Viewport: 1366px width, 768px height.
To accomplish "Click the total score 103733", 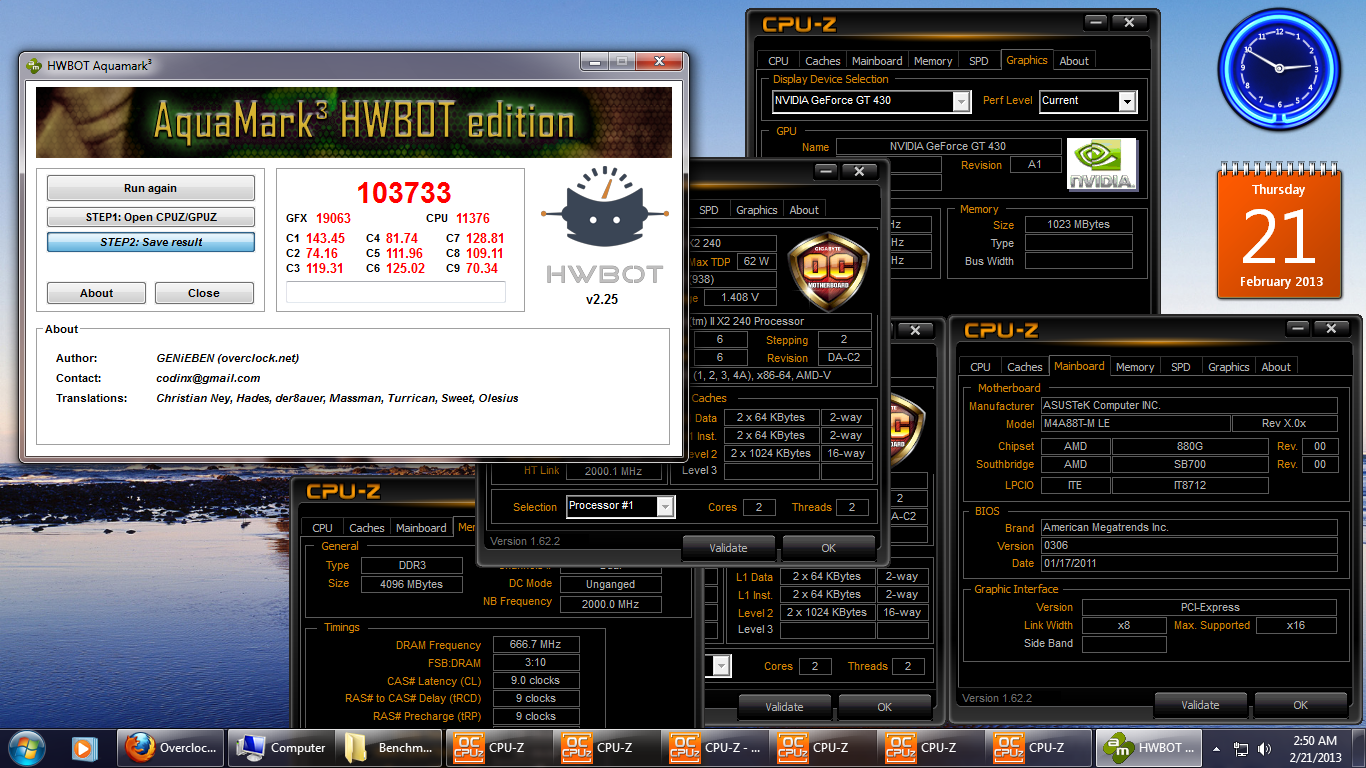I will click(x=404, y=193).
